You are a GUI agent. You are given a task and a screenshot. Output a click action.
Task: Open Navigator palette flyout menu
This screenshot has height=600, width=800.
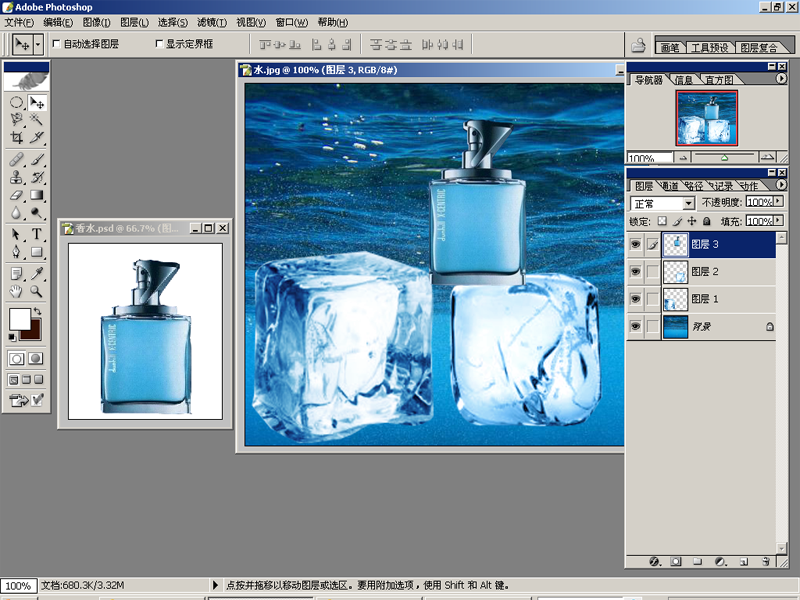point(781,79)
